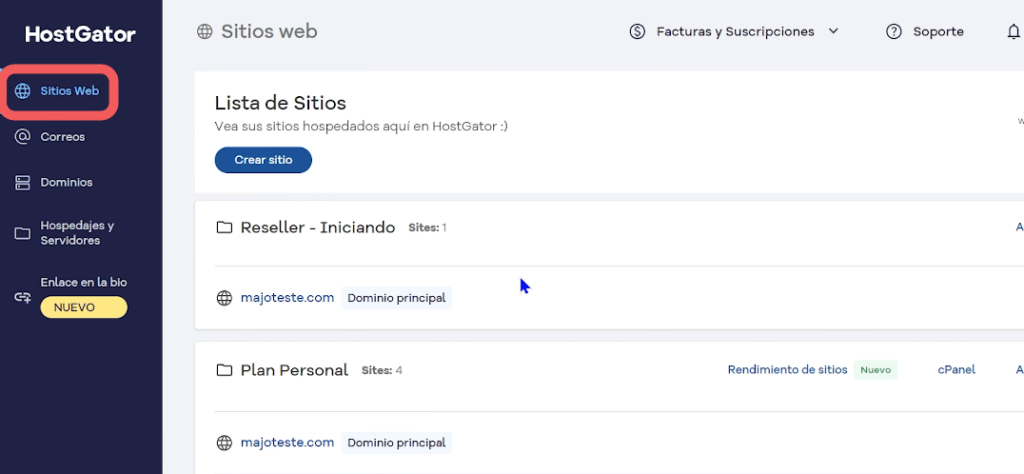The image size is (1024, 474).
Task: Select the Reseller - Iniciando heading
Action: click(317, 227)
